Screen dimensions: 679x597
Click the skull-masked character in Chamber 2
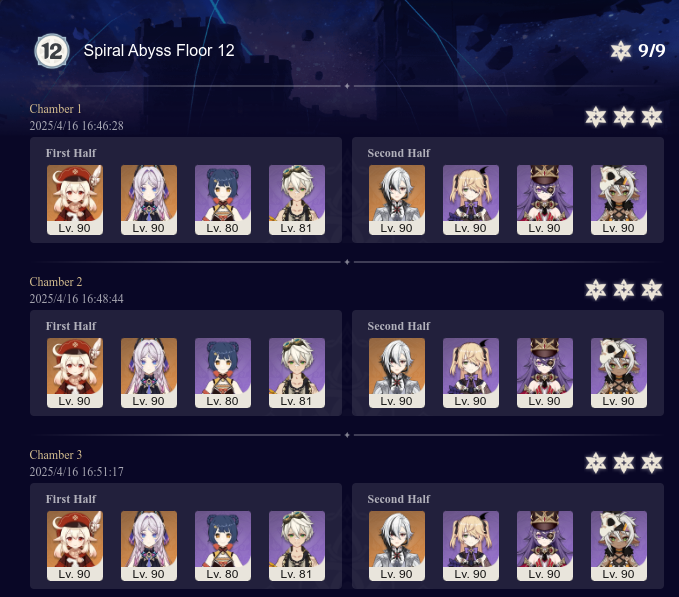(619, 373)
